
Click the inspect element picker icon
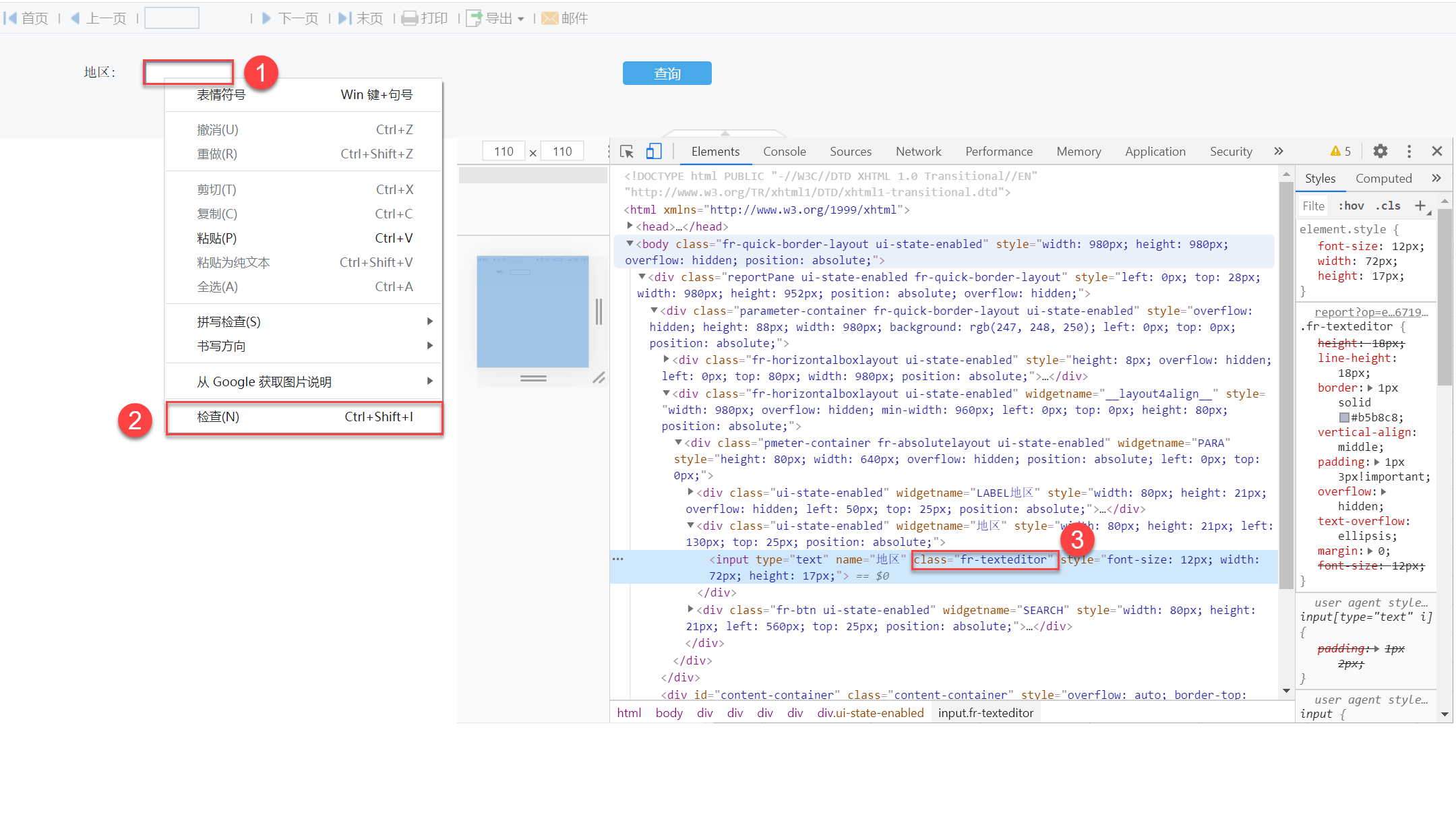(x=627, y=152)
